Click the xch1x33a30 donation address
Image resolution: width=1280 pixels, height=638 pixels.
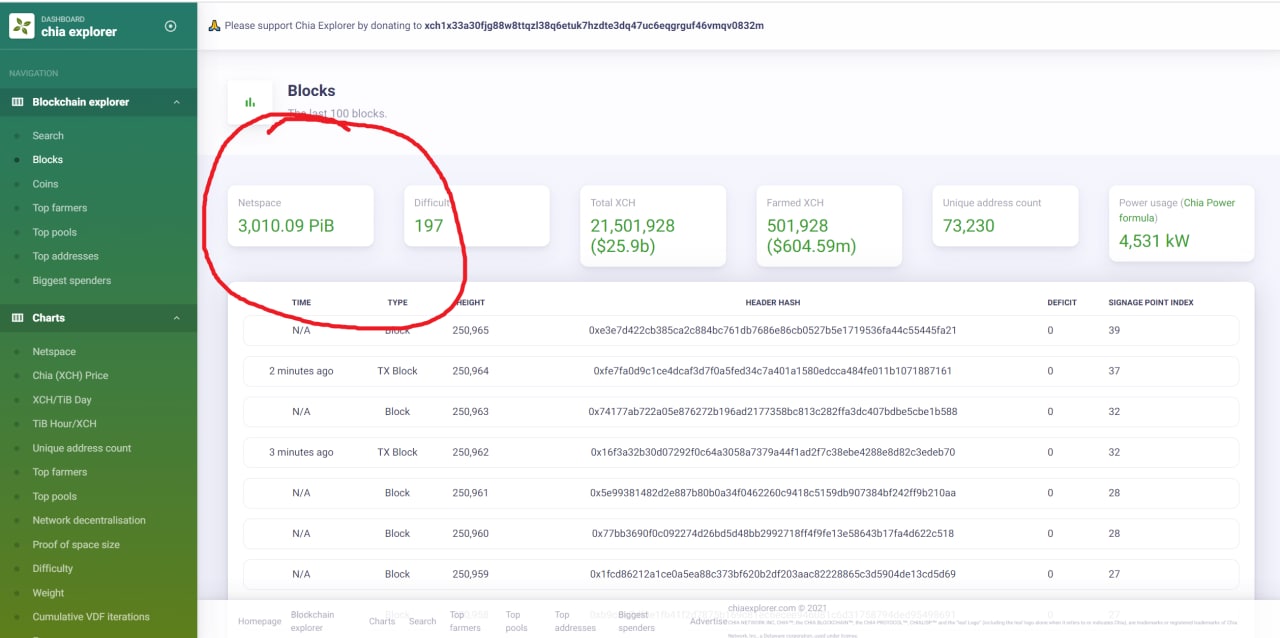tap(594, 26)
